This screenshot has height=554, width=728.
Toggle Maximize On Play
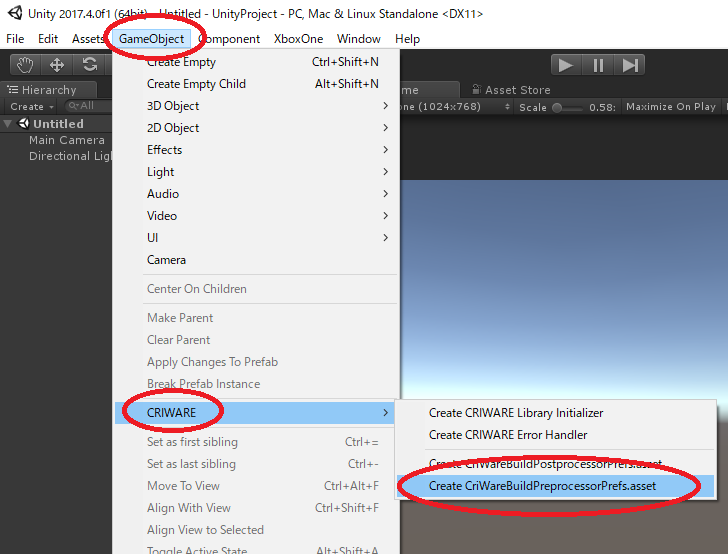tap(671, 107)
